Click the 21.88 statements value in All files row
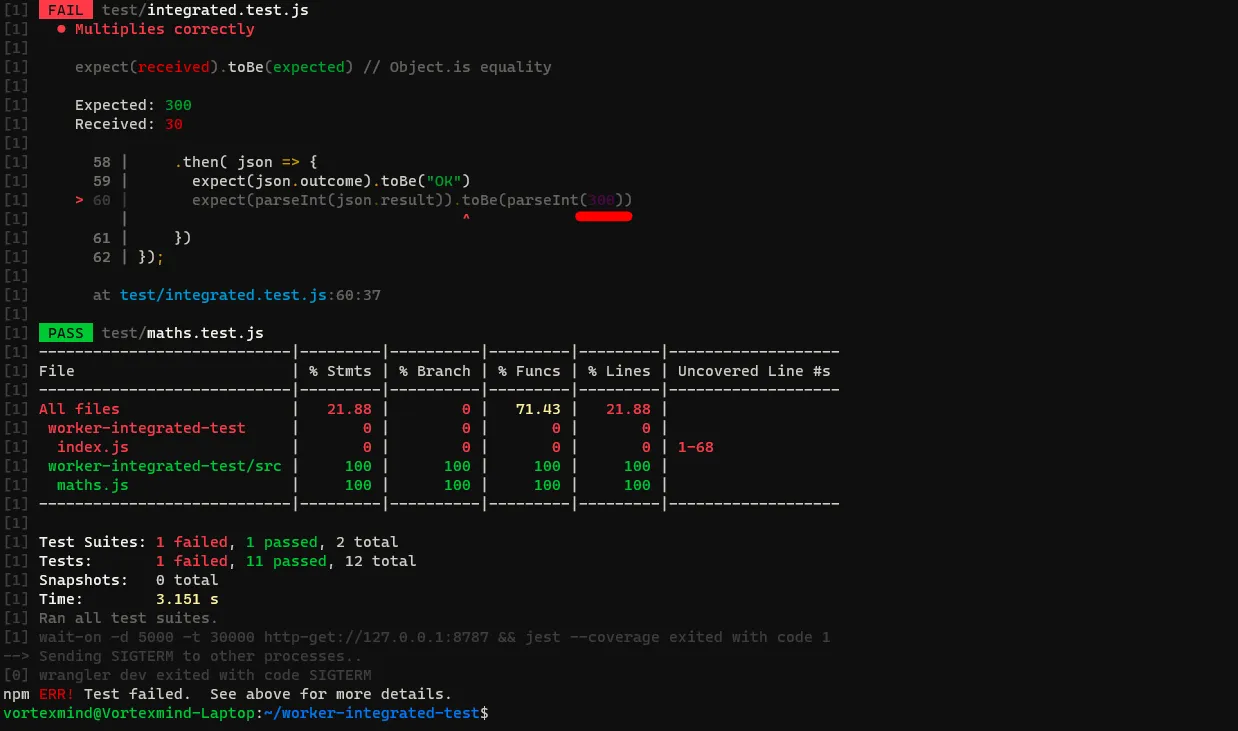 point(349,409)
